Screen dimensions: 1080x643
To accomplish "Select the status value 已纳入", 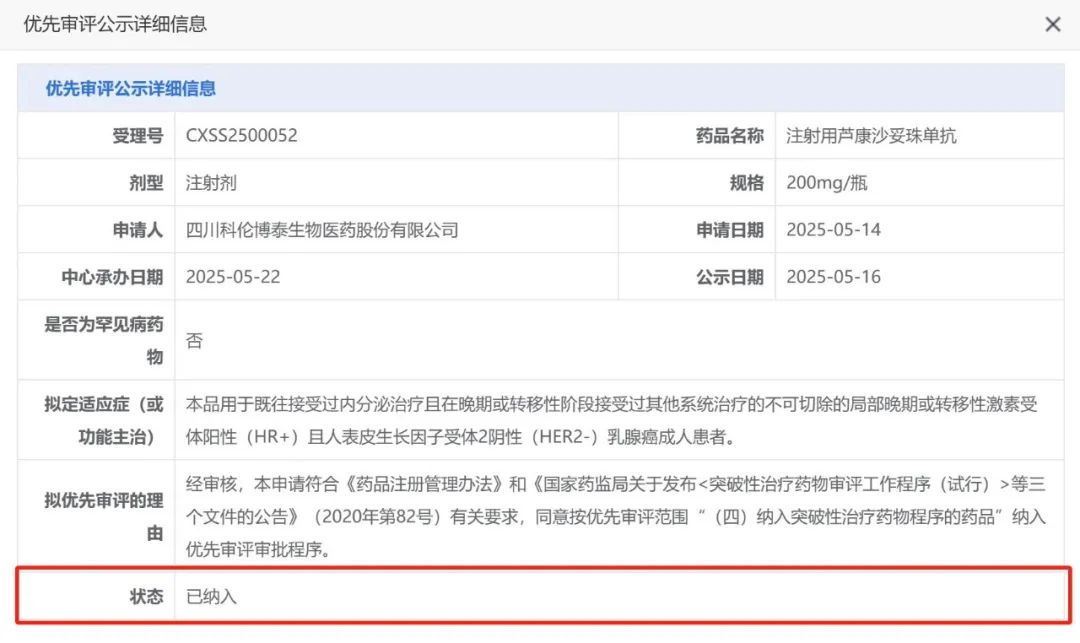I will tap(211, 597).
